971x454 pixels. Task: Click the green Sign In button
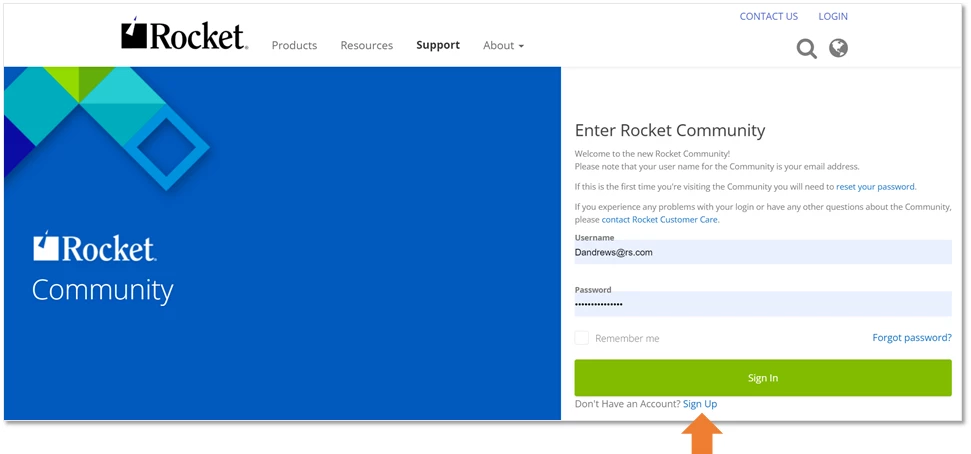pos(763,378)
